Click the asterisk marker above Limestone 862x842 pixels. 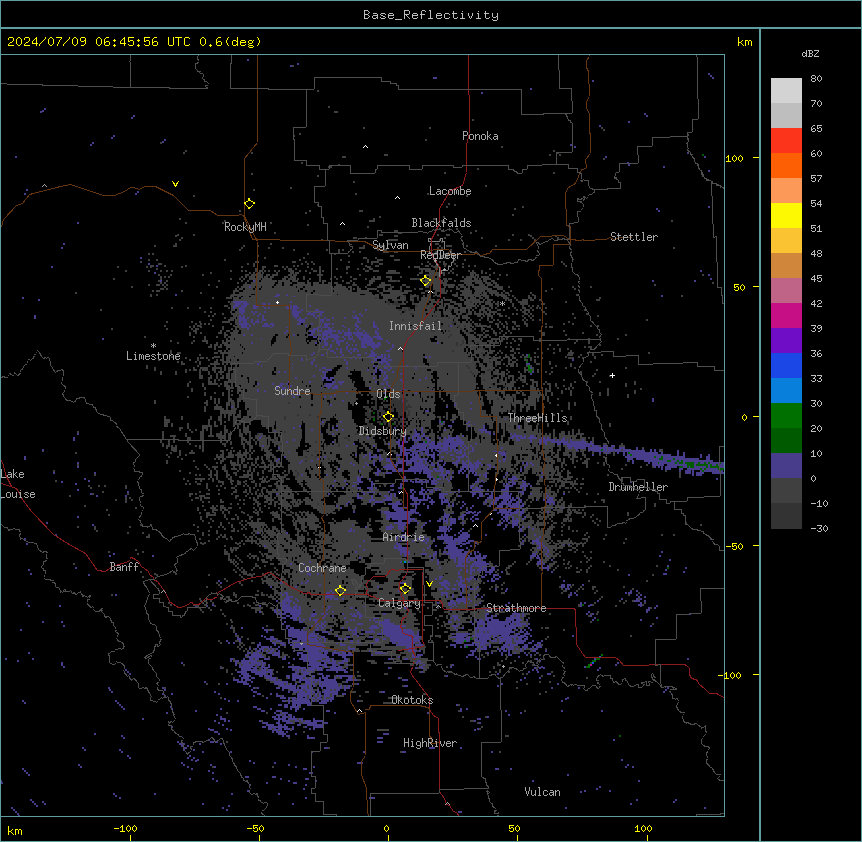click(153, 346)
